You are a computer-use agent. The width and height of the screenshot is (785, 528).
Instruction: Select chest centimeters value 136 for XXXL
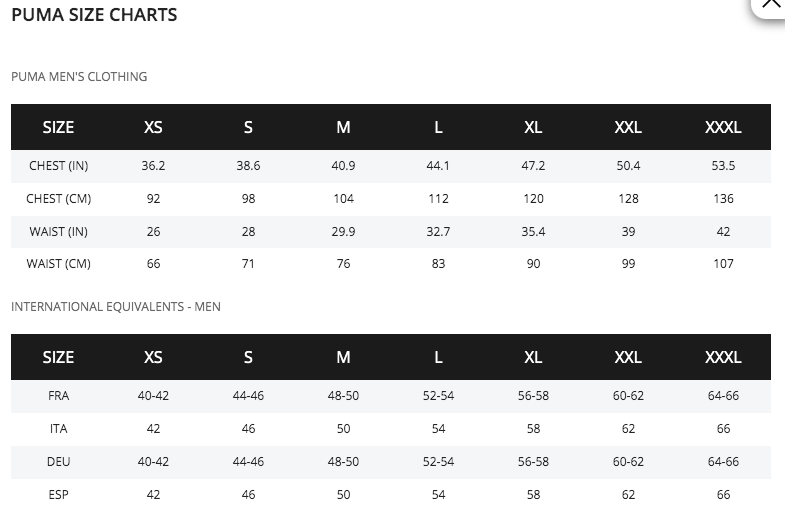click(723, 199)
